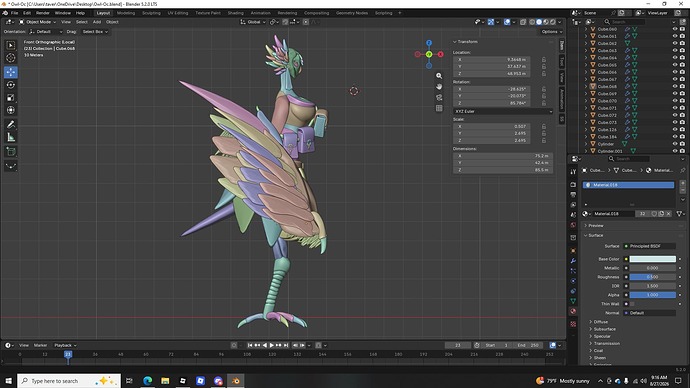
Task: Toggle camera view icon in viewport
Action: [439, 97]
